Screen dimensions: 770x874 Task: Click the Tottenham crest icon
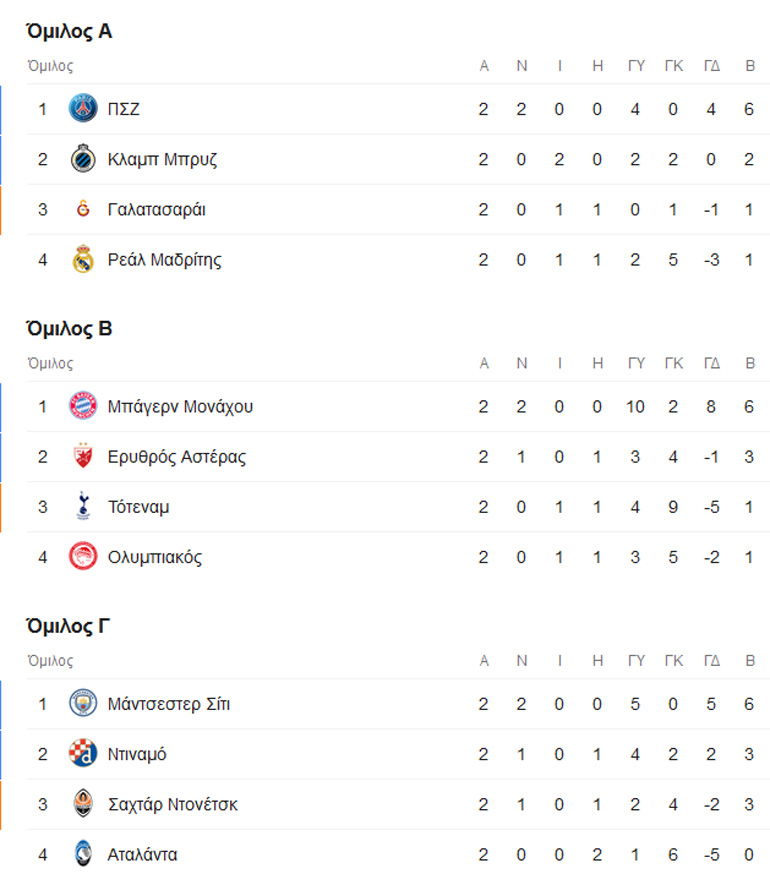(x=83, y=506)
